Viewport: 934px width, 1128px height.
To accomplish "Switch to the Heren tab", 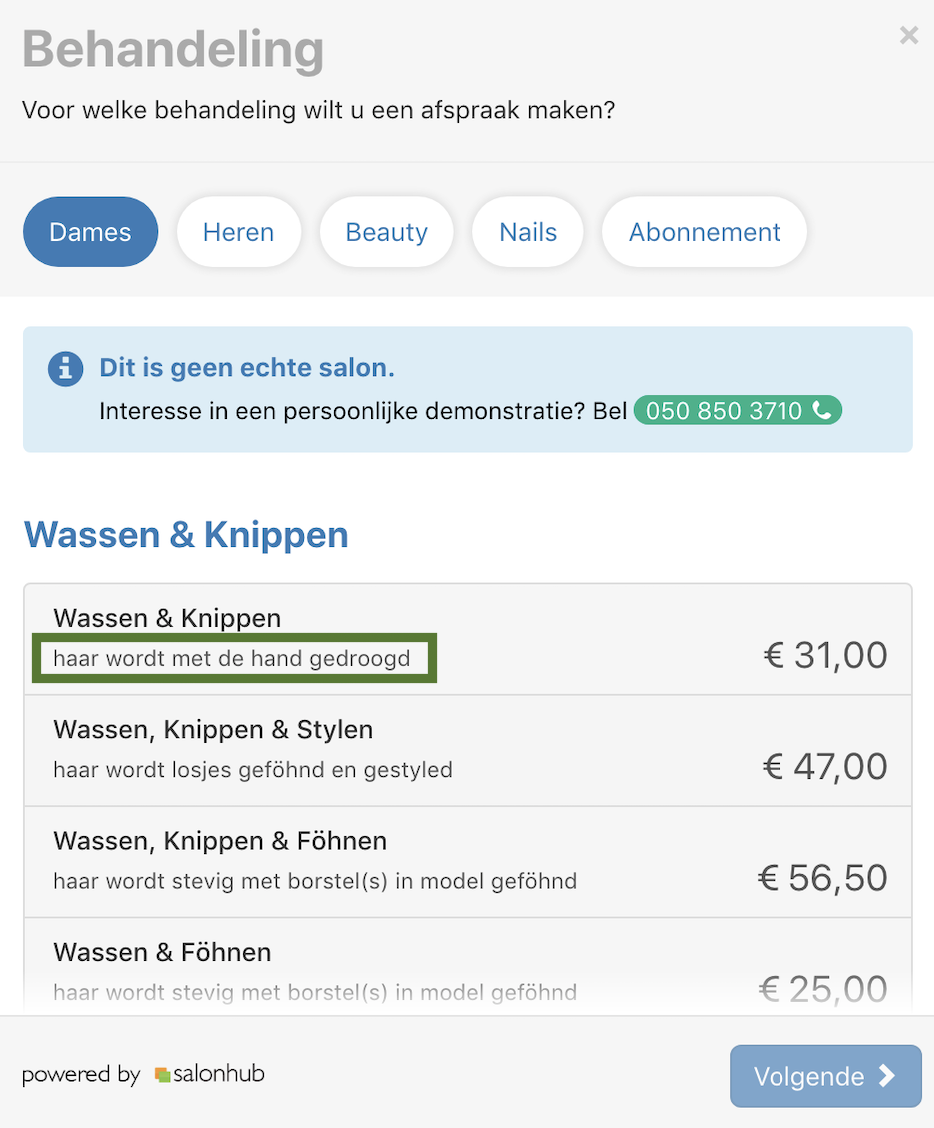I will pyautogui.click(x=239, y=232).
